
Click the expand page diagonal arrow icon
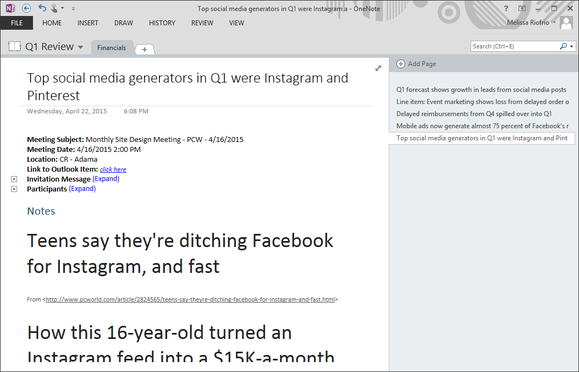[378, 68]
